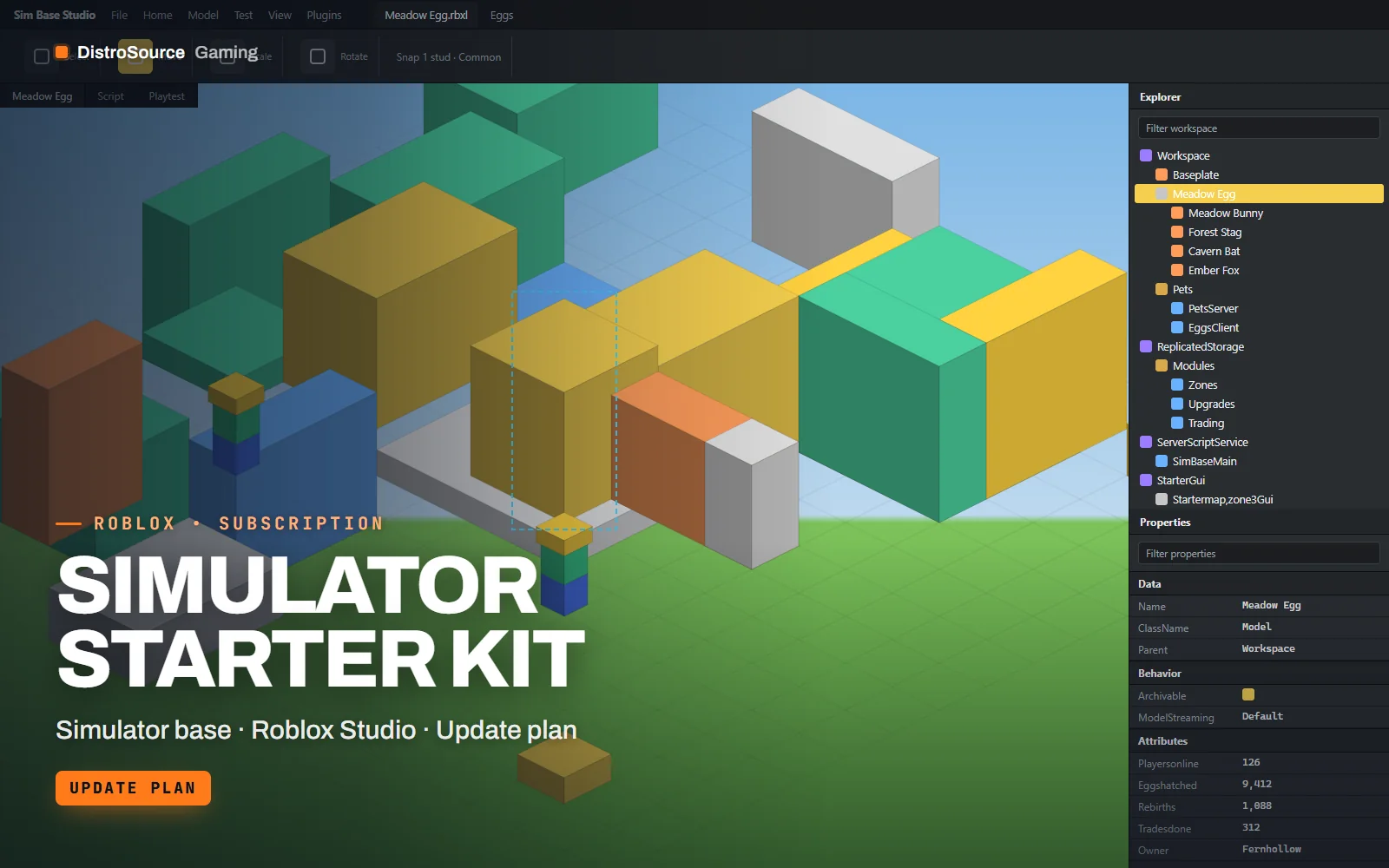Click the Name value 'Meadow Egg'
This screenshot has width=1389, height=868.
click(1272, 605)
